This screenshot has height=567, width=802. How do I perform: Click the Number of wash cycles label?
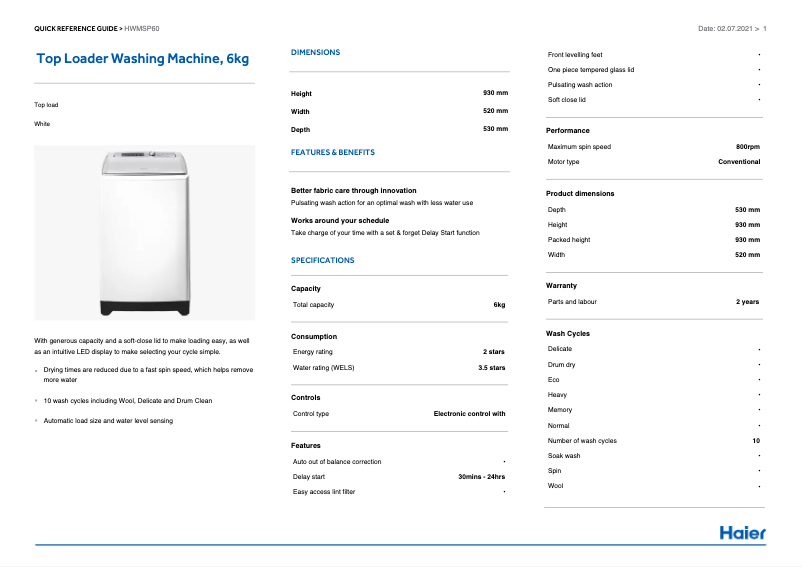pos(582,440)
